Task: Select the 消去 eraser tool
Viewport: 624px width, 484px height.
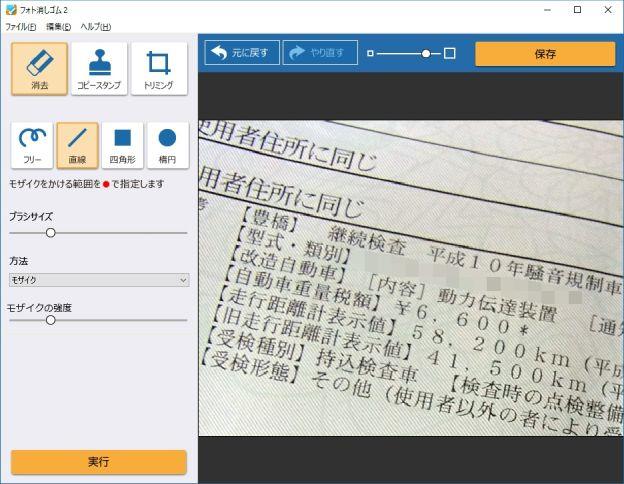Action: pyautogui.click(x=39, y=69)
